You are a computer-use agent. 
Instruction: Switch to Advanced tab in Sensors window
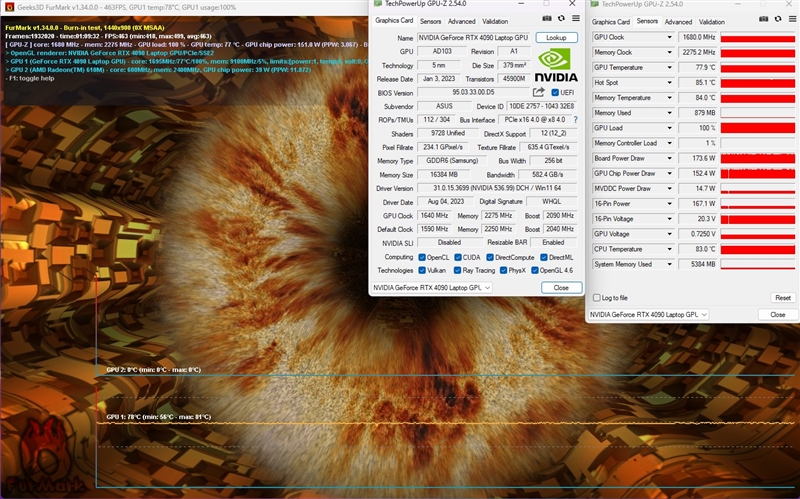pyautogui.click(x=678, y=22)
